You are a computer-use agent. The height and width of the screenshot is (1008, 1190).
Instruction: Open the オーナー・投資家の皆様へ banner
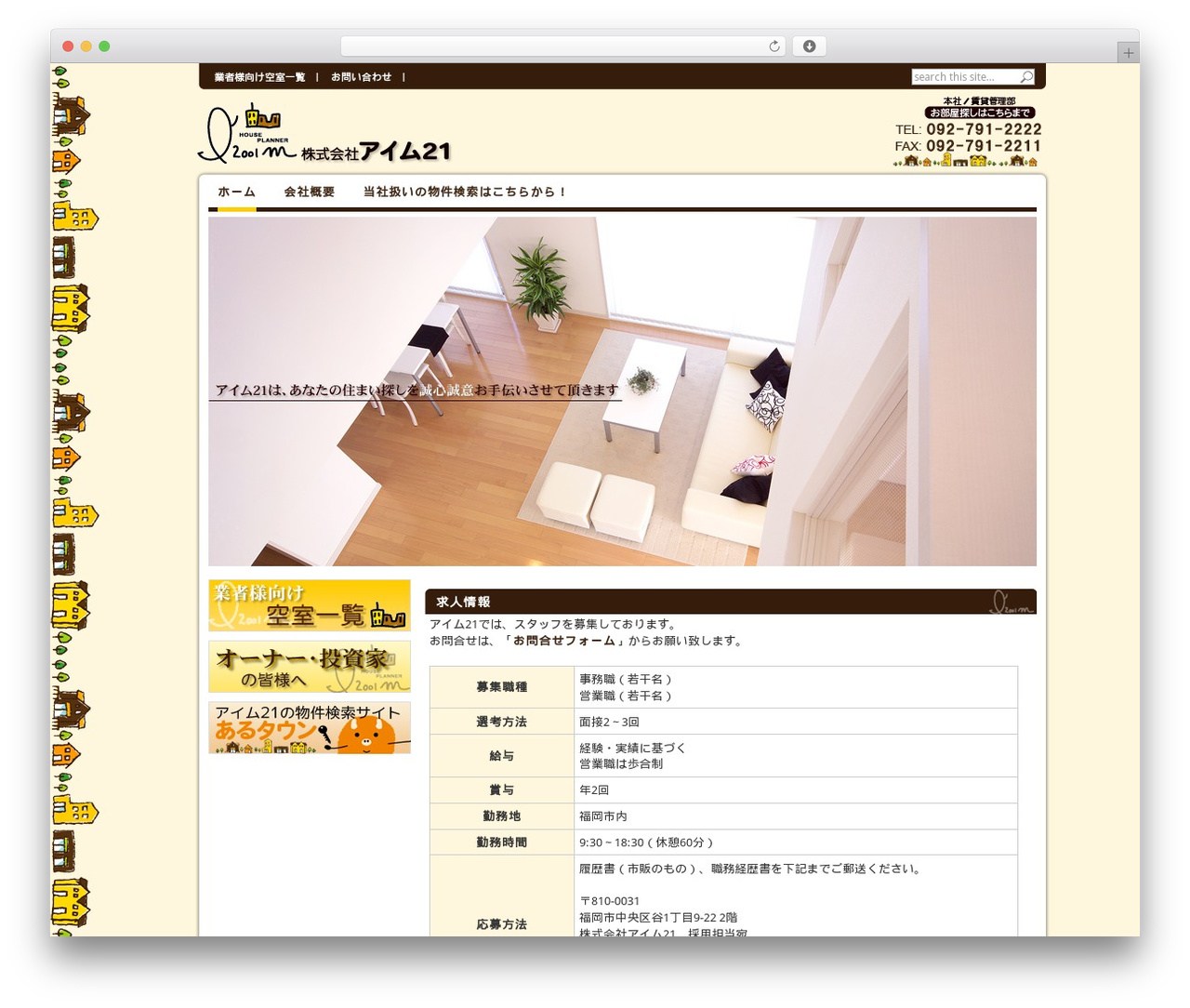tap(310, 667)
